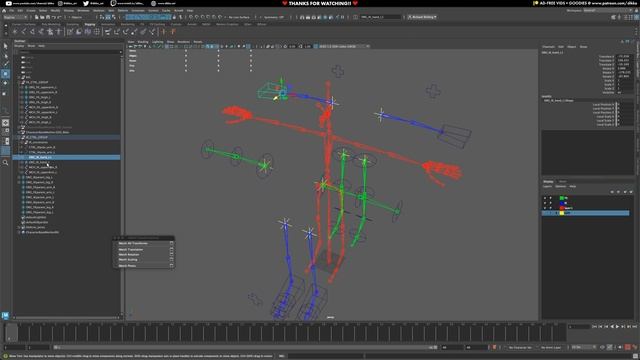
Task: Click the rightmost icon above the layer list
Action: click(631, 192)
